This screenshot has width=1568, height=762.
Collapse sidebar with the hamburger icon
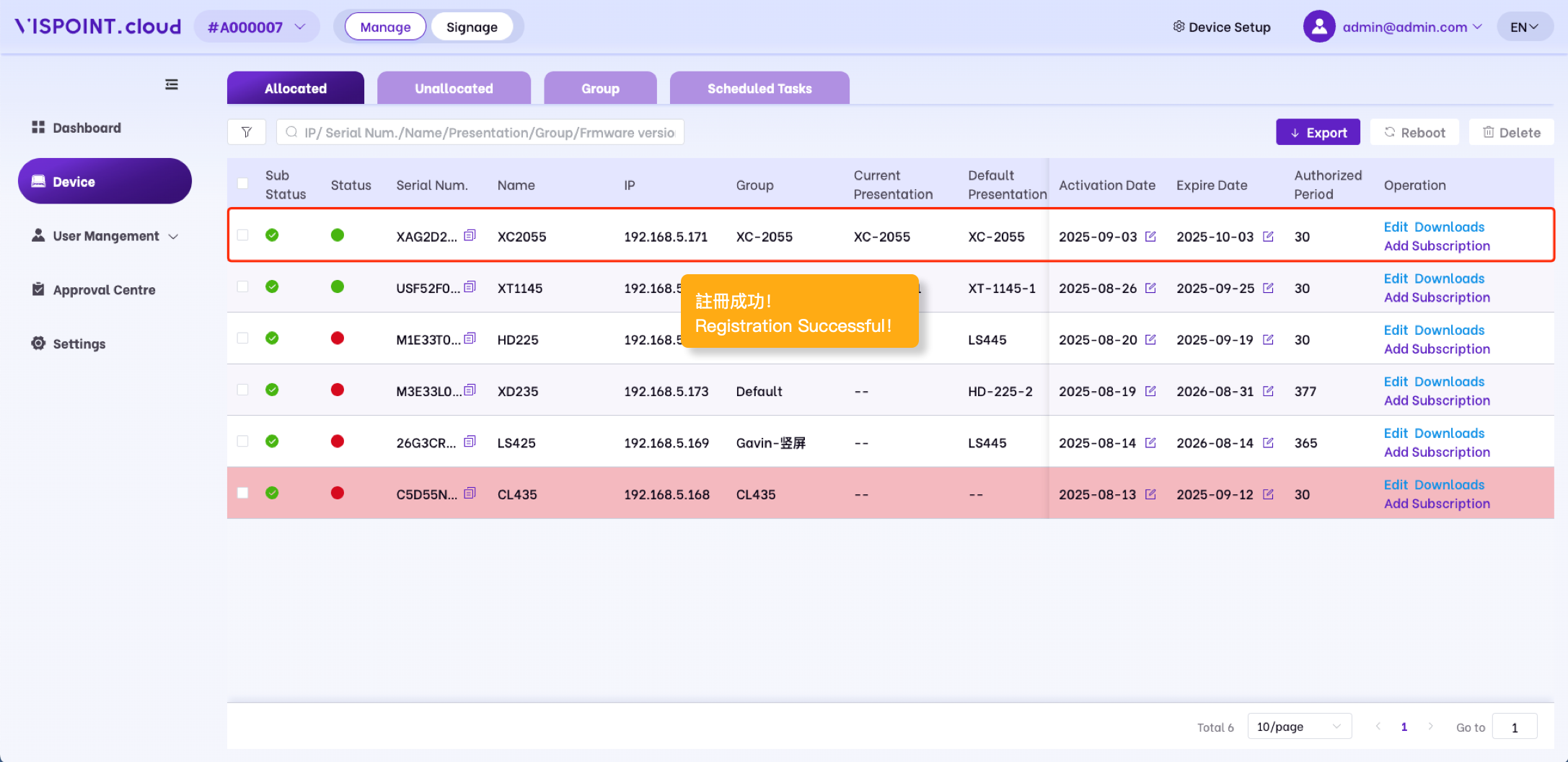coord(172,84)
